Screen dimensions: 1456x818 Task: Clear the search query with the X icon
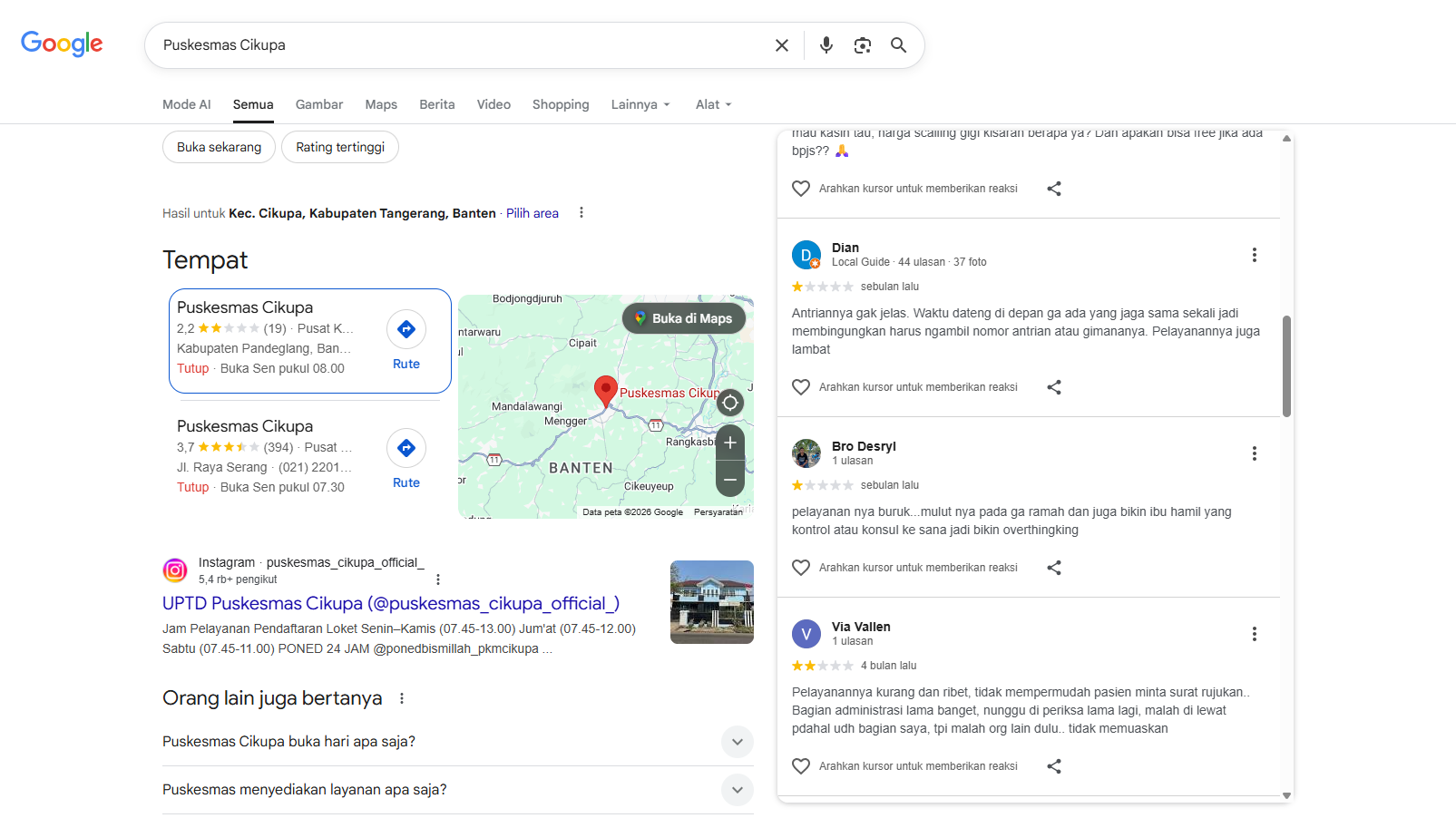coord(781,44)
